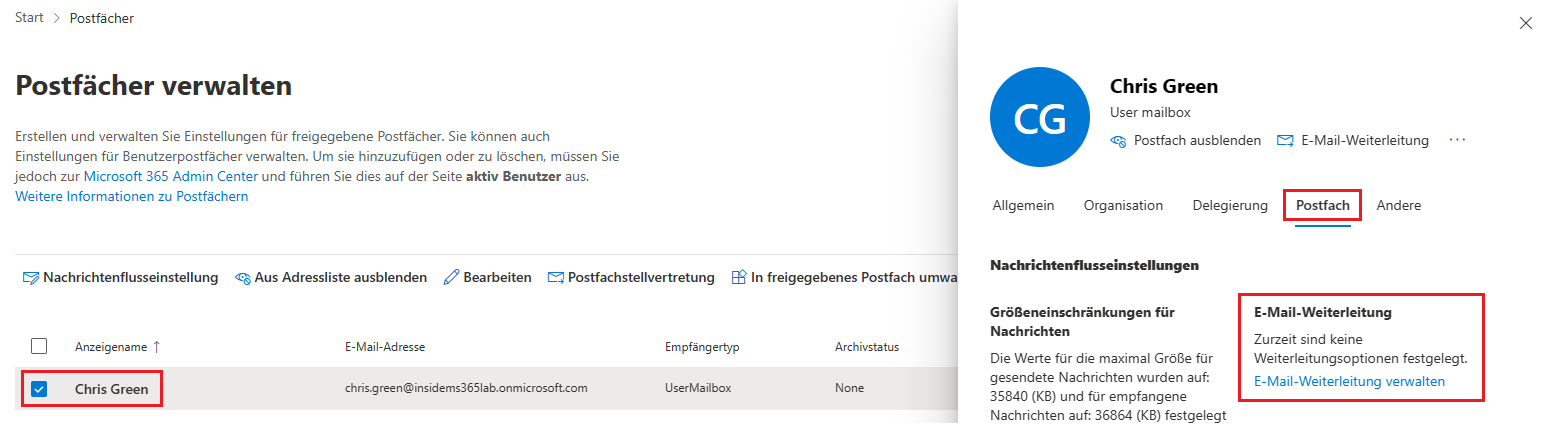Switch to the Allgemein tab
The image size is (1549, 424).
click(1023, 205)
